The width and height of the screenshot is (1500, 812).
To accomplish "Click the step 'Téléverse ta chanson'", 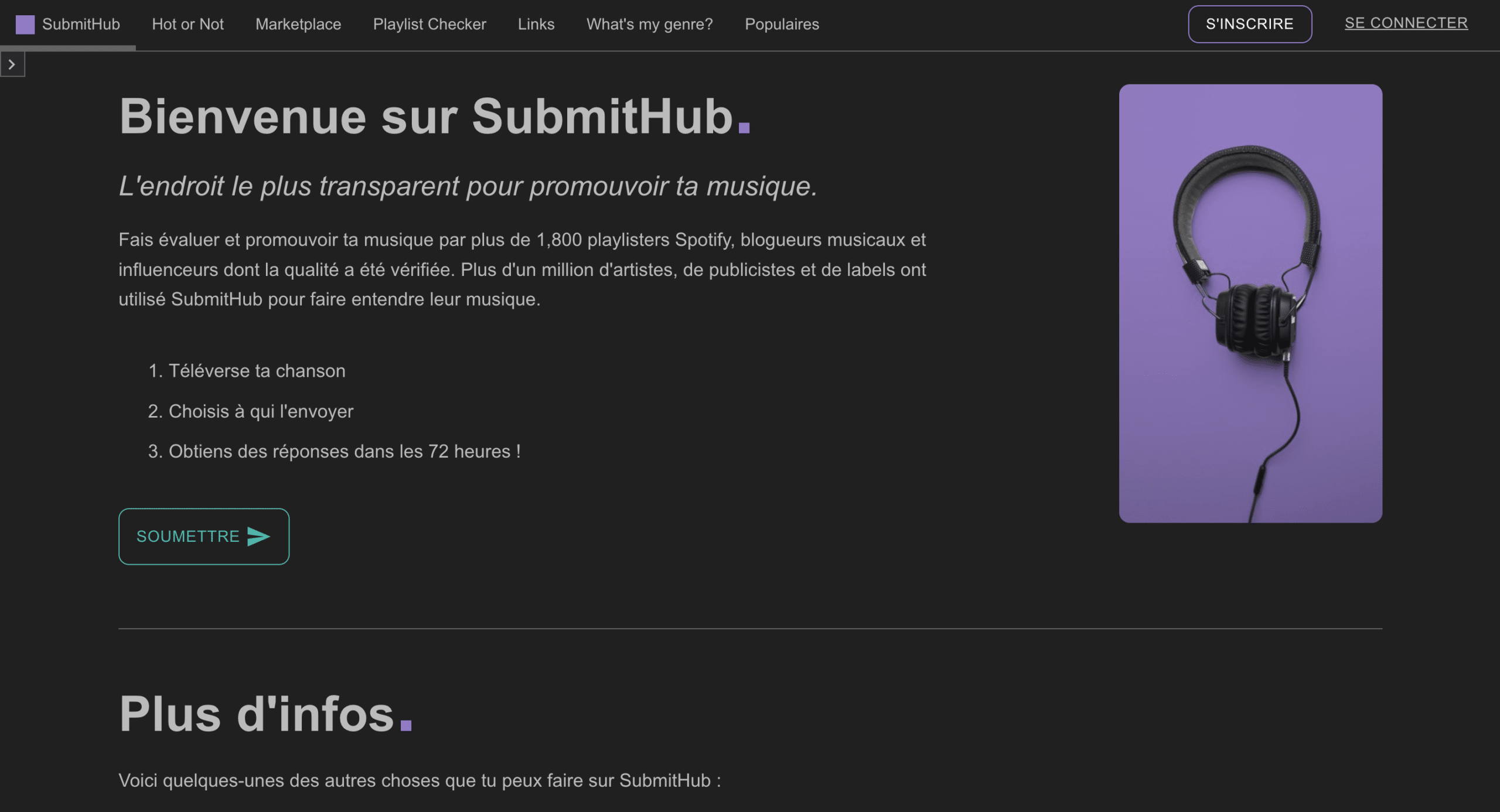I will tap(257, 371).
